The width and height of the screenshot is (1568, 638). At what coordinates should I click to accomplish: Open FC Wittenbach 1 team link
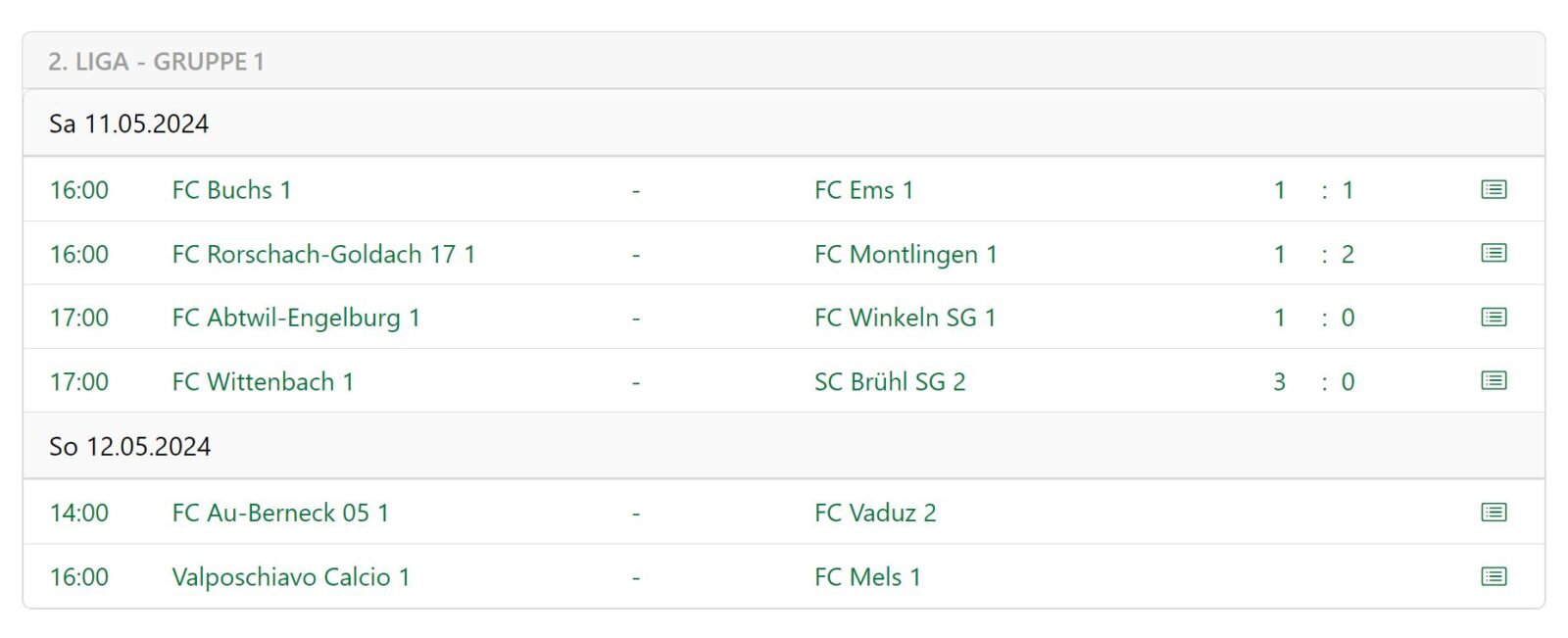tap(263, 381)
